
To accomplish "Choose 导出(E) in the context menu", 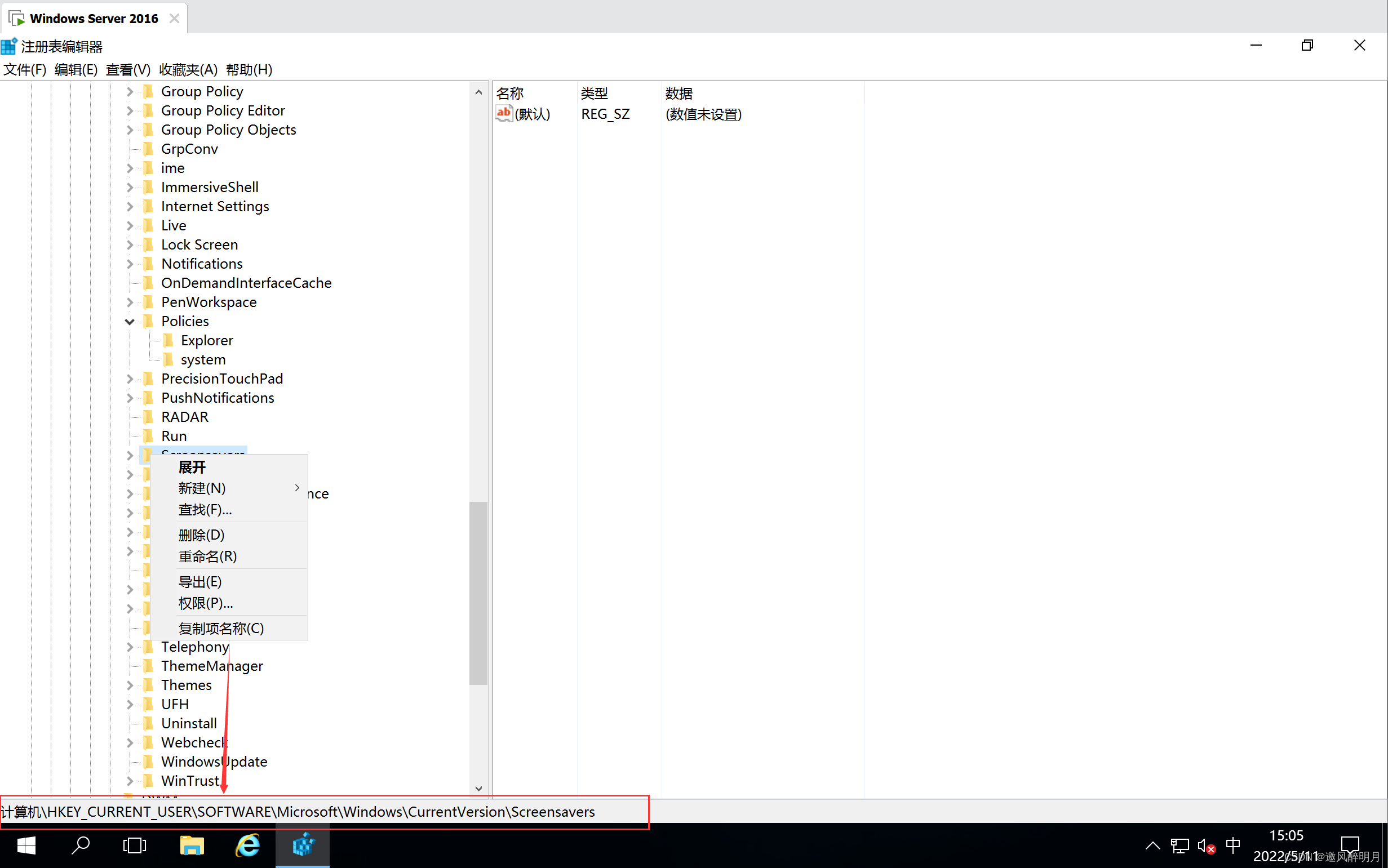I will [229, 582].
